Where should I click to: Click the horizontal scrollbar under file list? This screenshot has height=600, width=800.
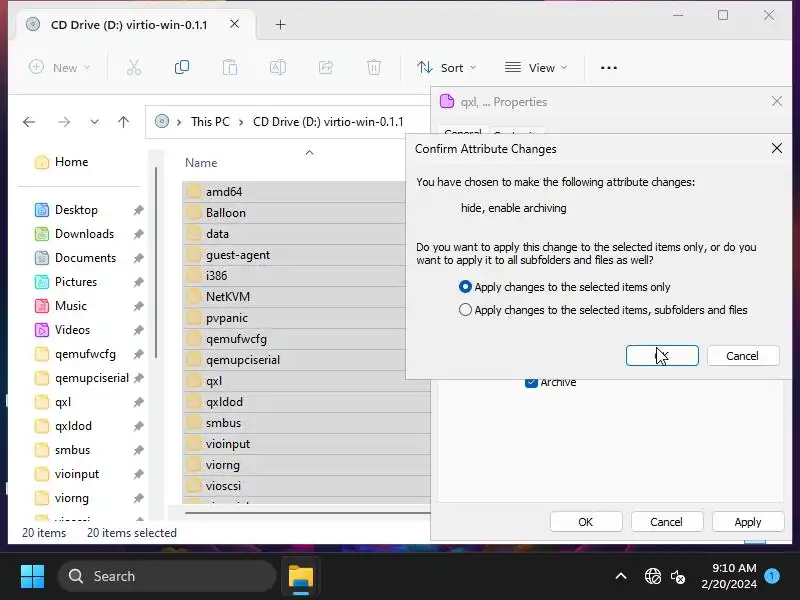307,512
